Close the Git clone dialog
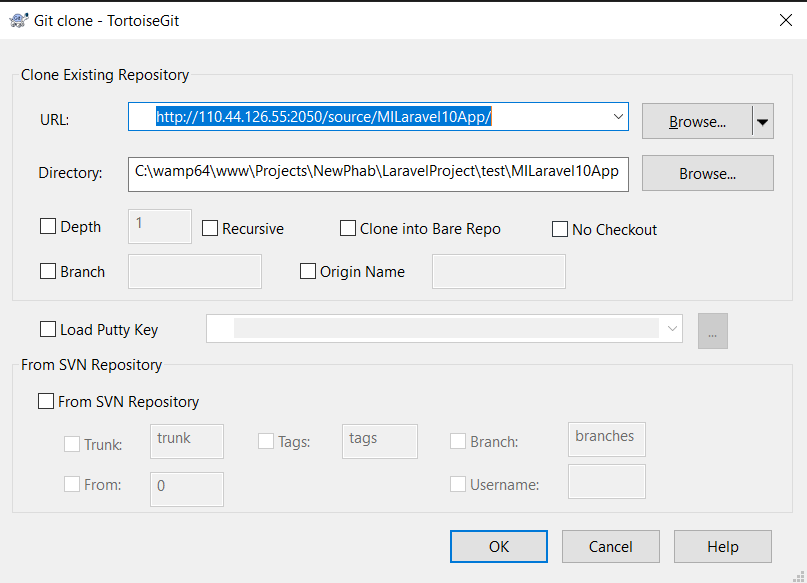Image resolution: width=807 pixels, height=583 pixels. click(x=785, y=21)
